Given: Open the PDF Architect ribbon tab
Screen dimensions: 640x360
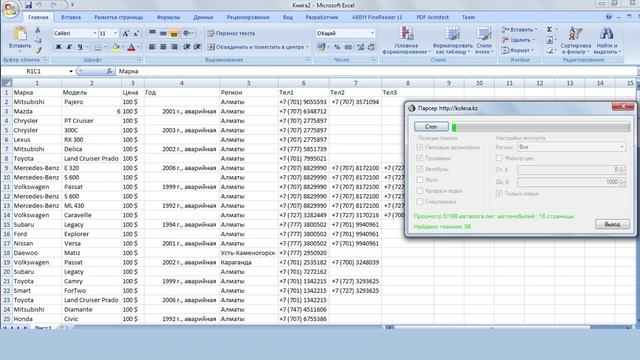Looking at the screenshot, I should click(432, 17).
